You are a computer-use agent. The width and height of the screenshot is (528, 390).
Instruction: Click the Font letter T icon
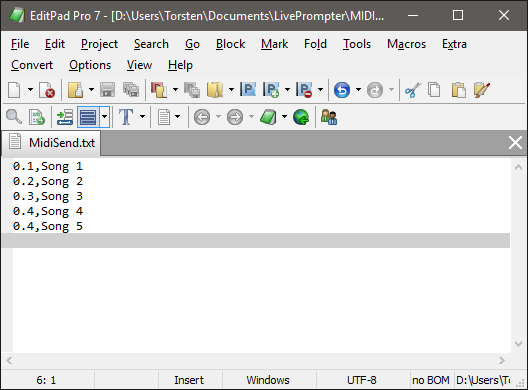[x=126, y=117]
